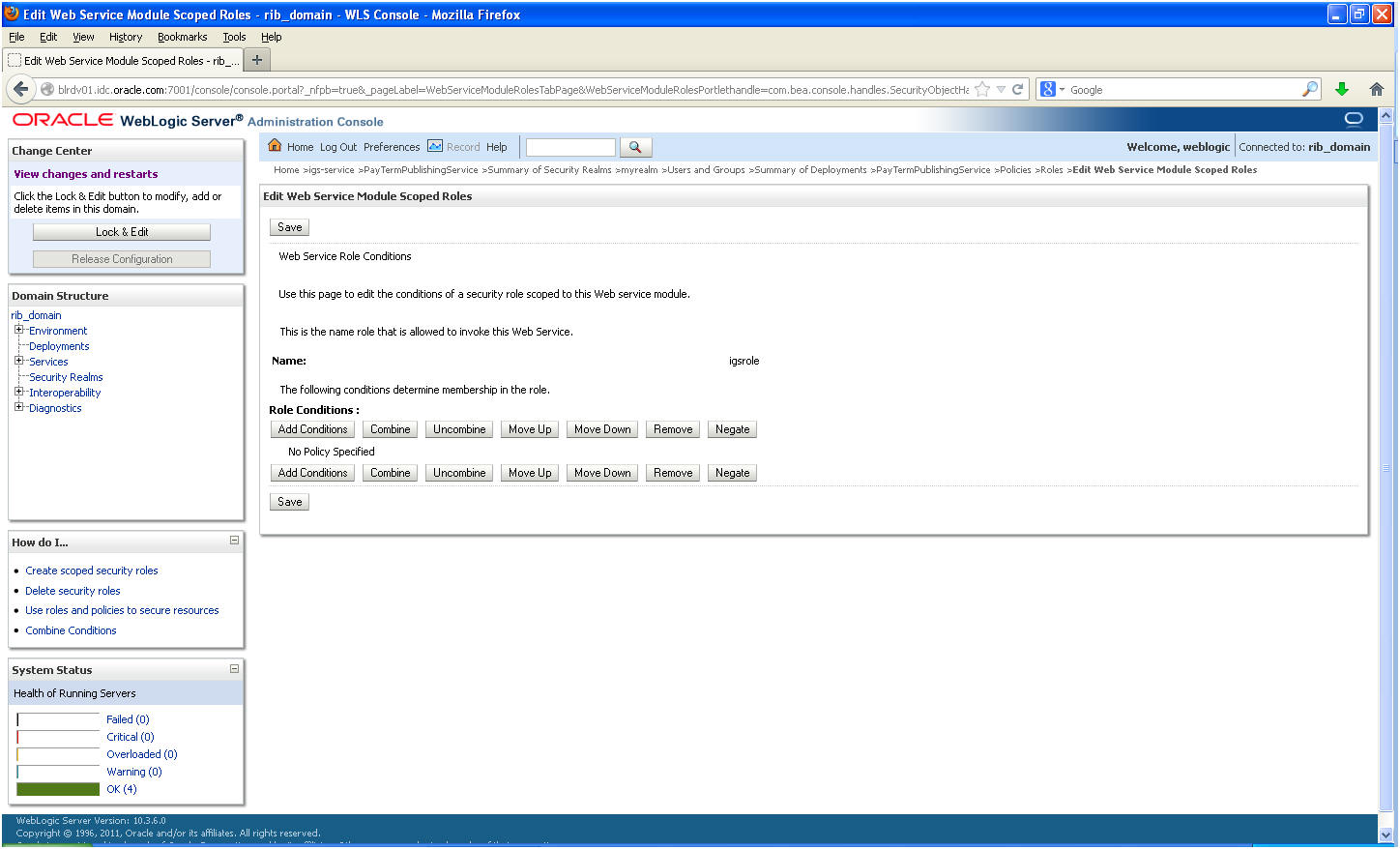Expand the Diagnostics tree node
Image resolution: width=1400 pixels, height=849 pixels.
(18, 407)
